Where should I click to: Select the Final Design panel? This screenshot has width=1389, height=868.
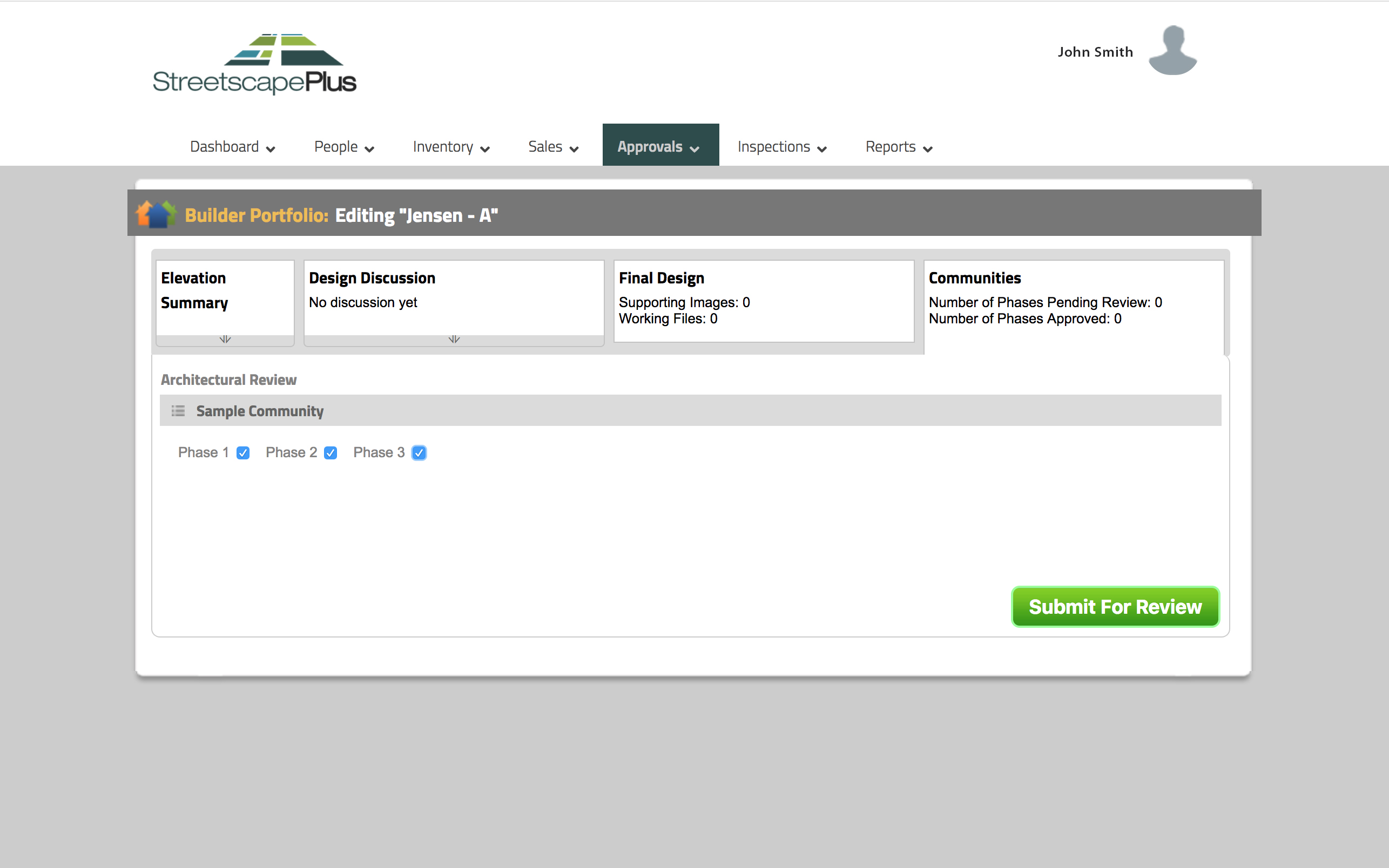(x=763, y=301)
